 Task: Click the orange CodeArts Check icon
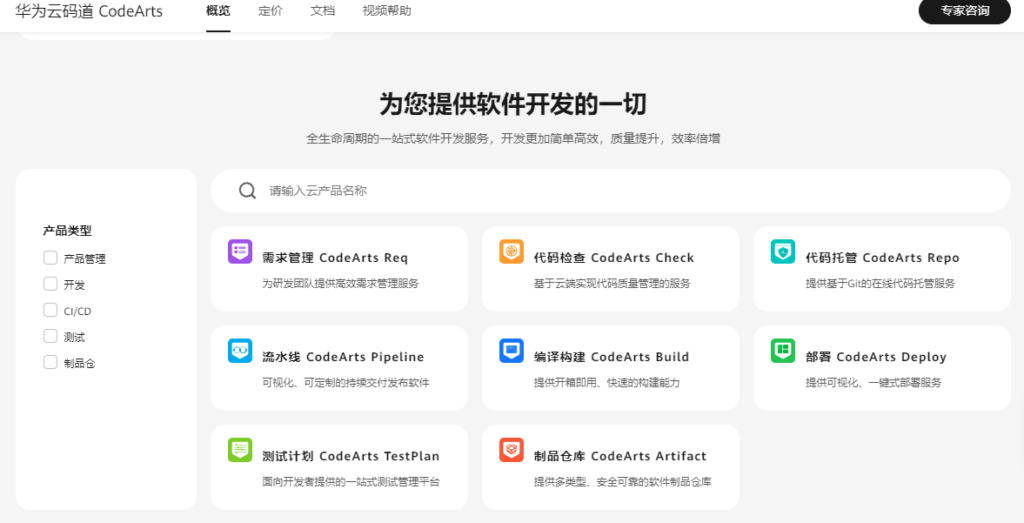(x=511, y=251)
